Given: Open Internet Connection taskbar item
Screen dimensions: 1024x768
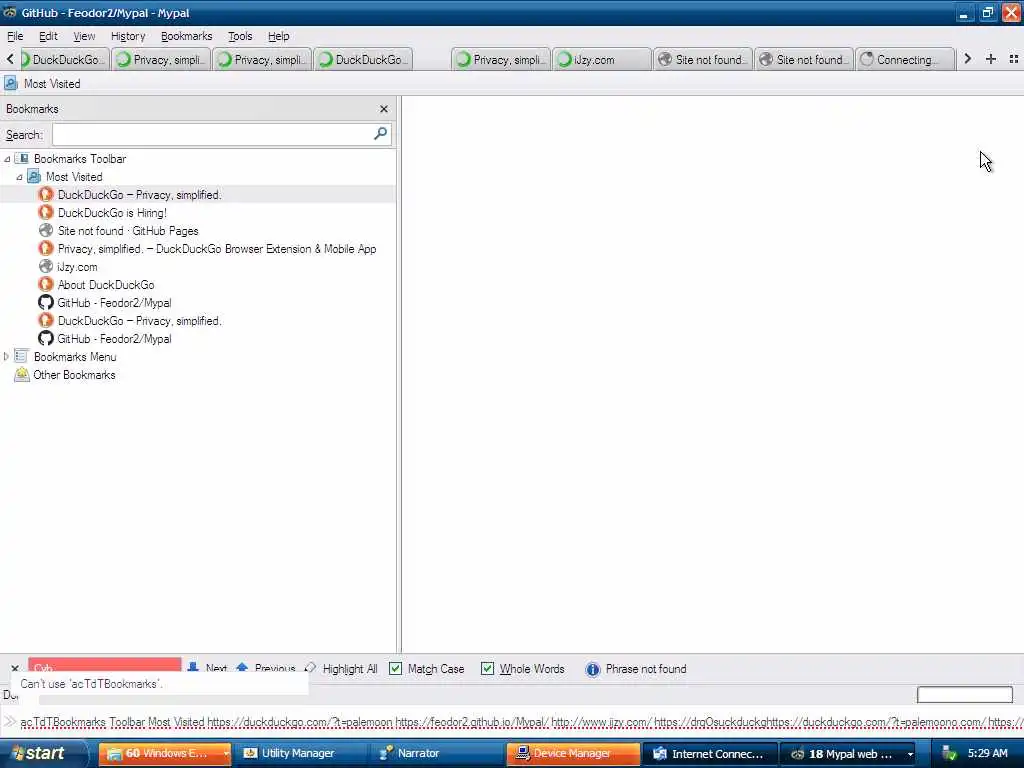Looking at the screenshot, I should (x=710, y=754).
